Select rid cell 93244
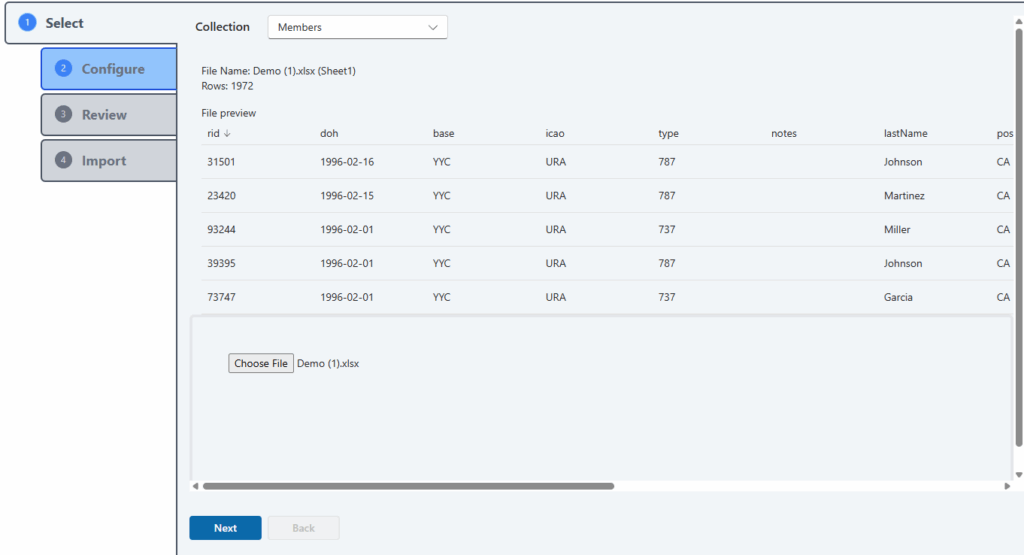Image resolution: width=1024 pixels, height=555 pixels. pos(221,230)
